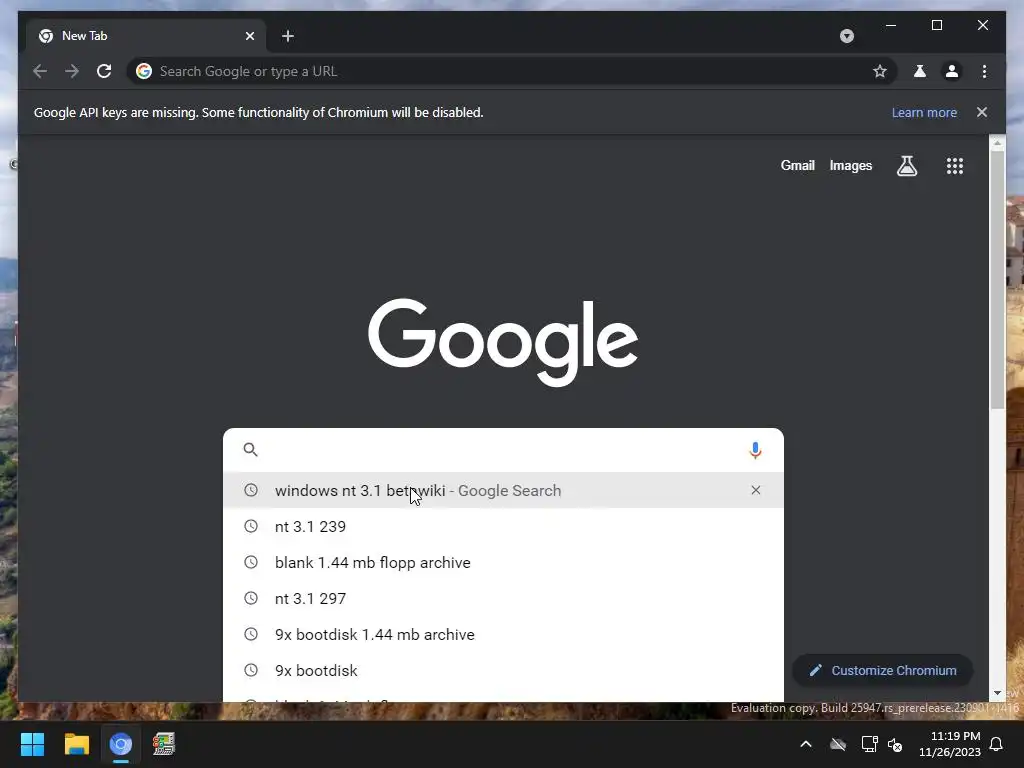Click the magnifier icon in search box

[x=250, y=449]
